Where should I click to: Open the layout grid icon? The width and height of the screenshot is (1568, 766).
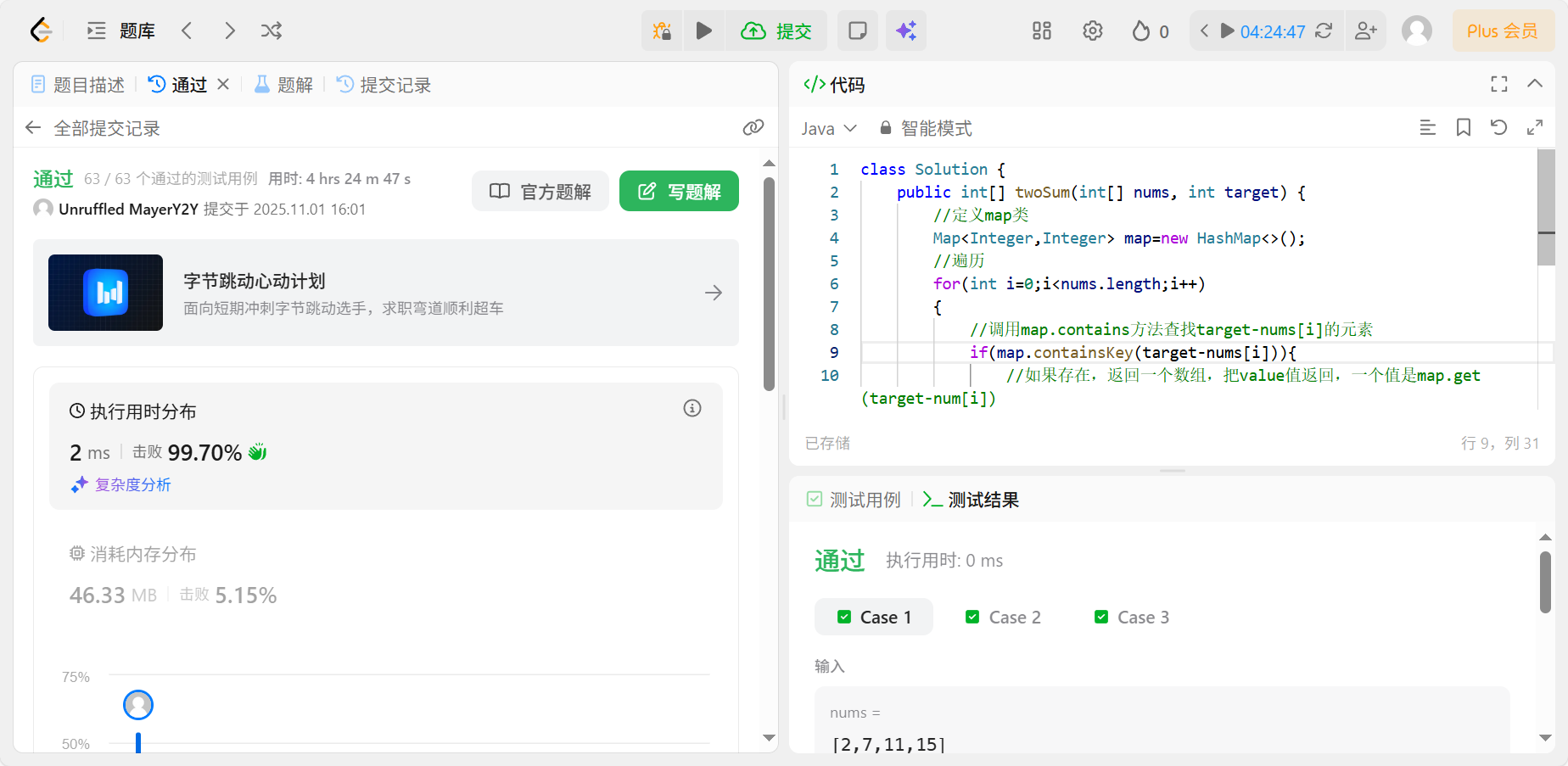1042,31
